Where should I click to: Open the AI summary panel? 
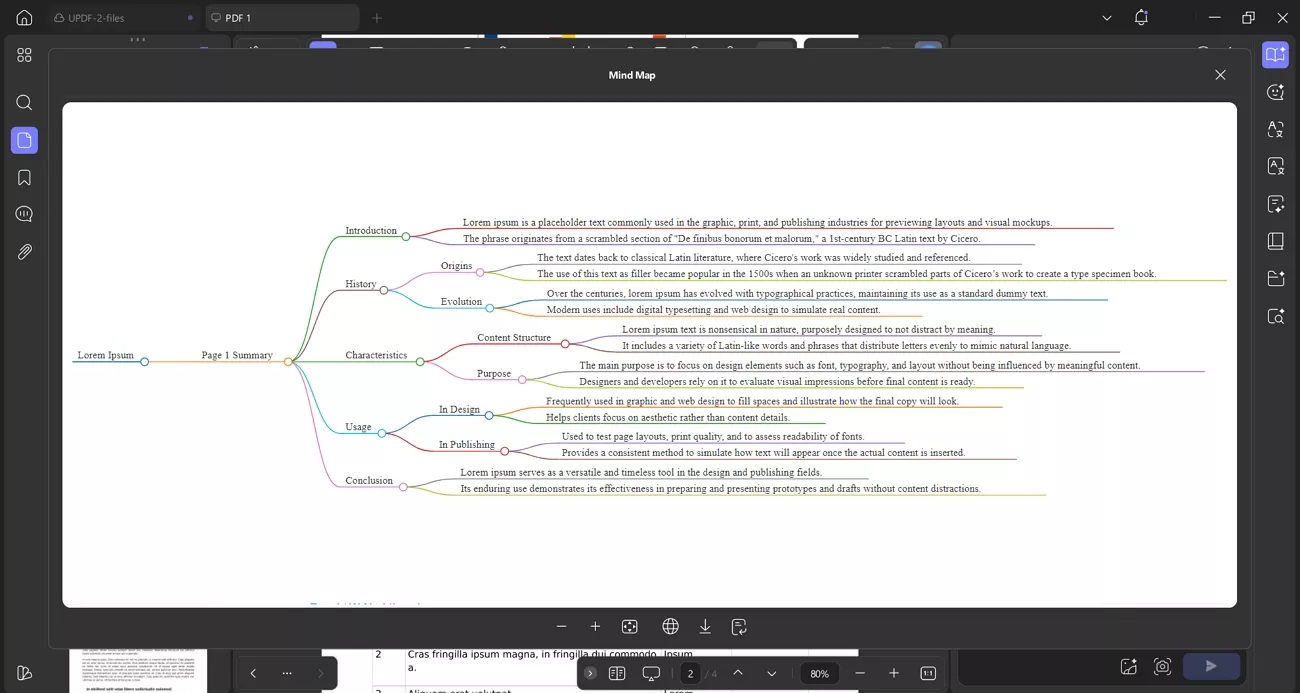pyautogui.click(x=1276, y=55)
